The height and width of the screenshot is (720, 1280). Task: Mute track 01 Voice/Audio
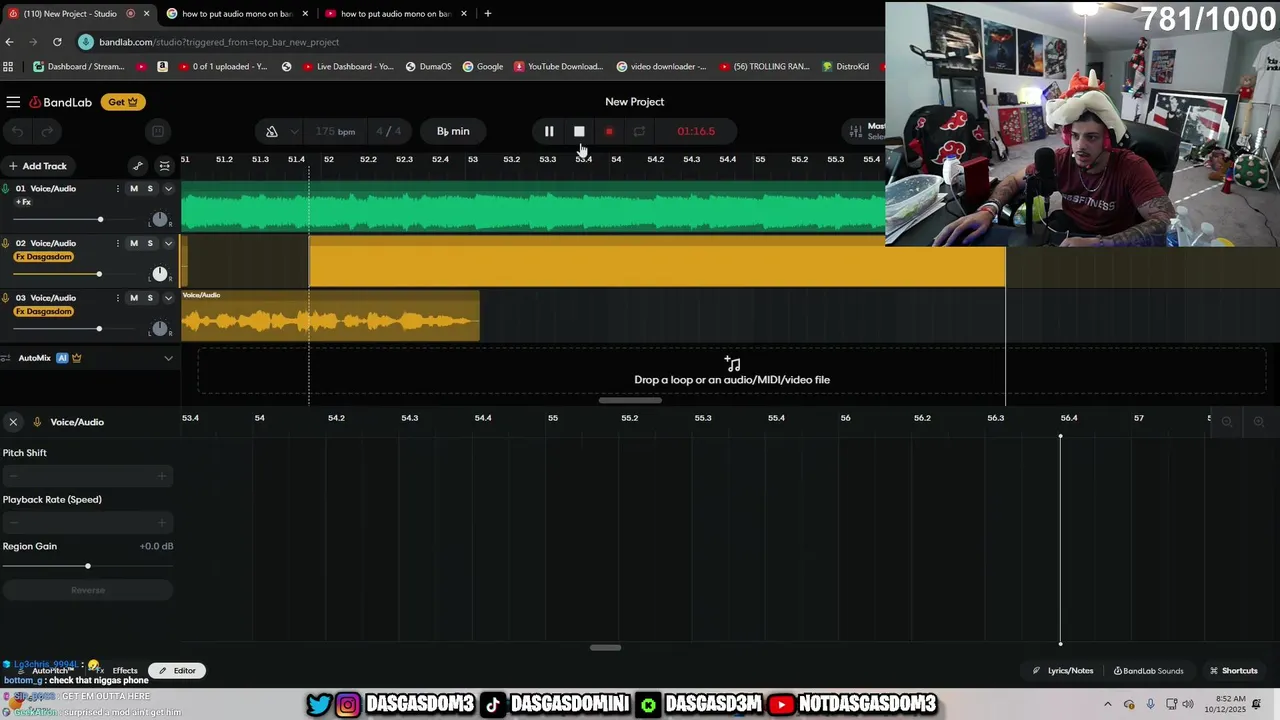point(134,189)
